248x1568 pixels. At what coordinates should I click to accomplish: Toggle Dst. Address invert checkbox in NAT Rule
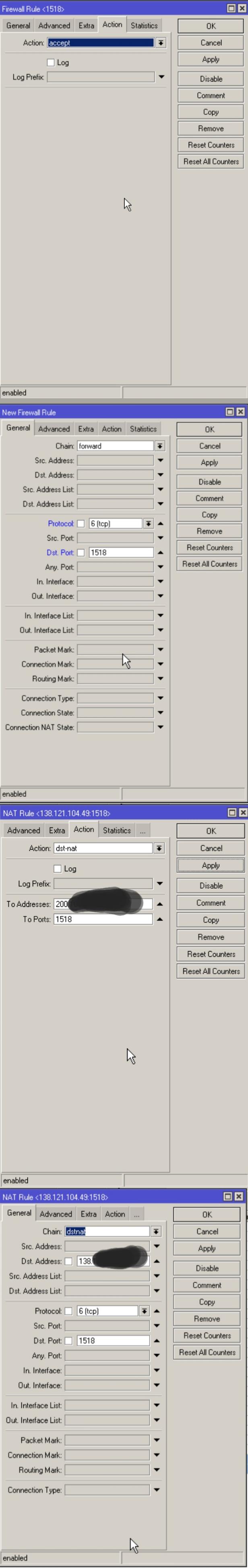pyautogui.click(x=69, y=1261)
